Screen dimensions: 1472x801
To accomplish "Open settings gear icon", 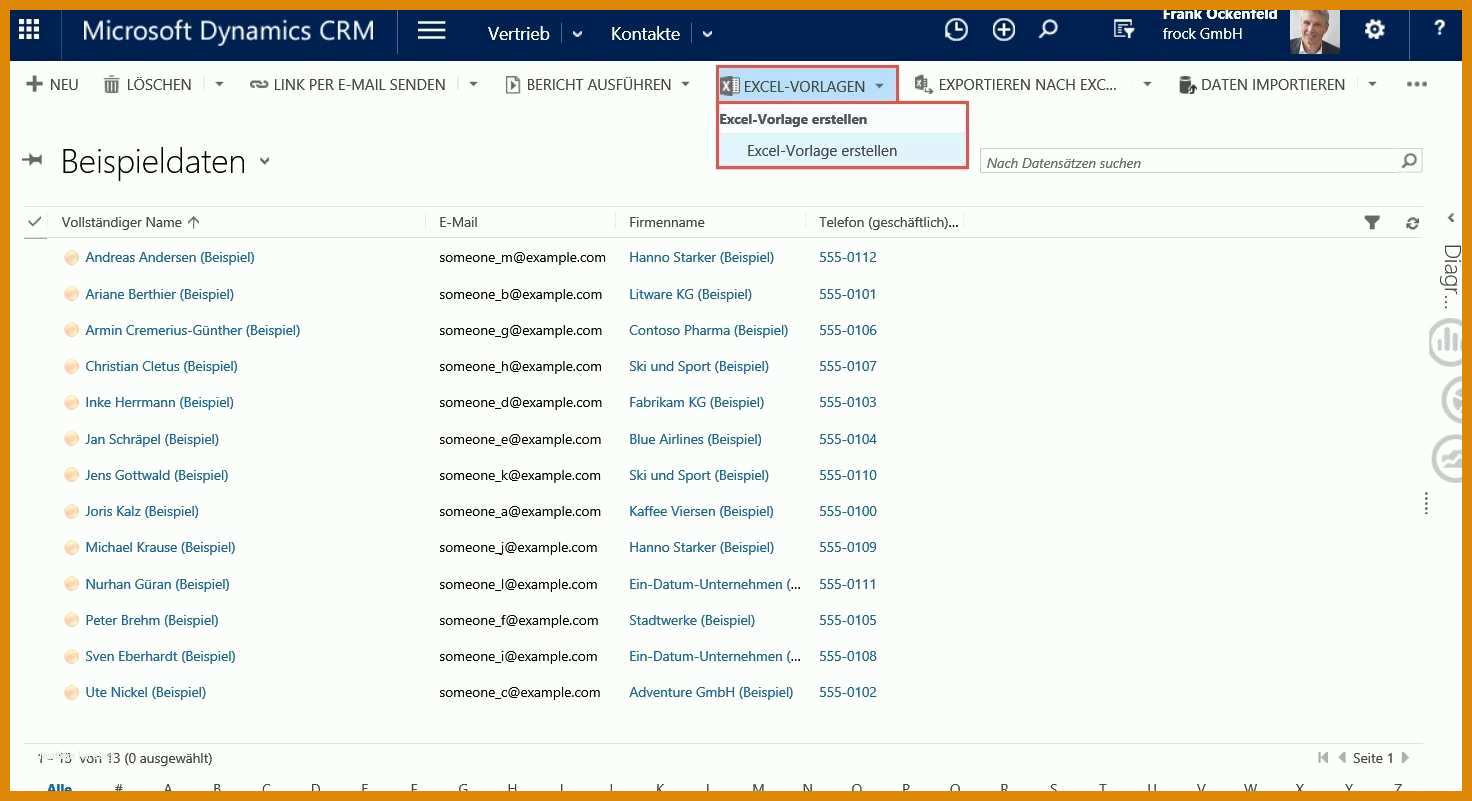I will (x=1375, y=30).
